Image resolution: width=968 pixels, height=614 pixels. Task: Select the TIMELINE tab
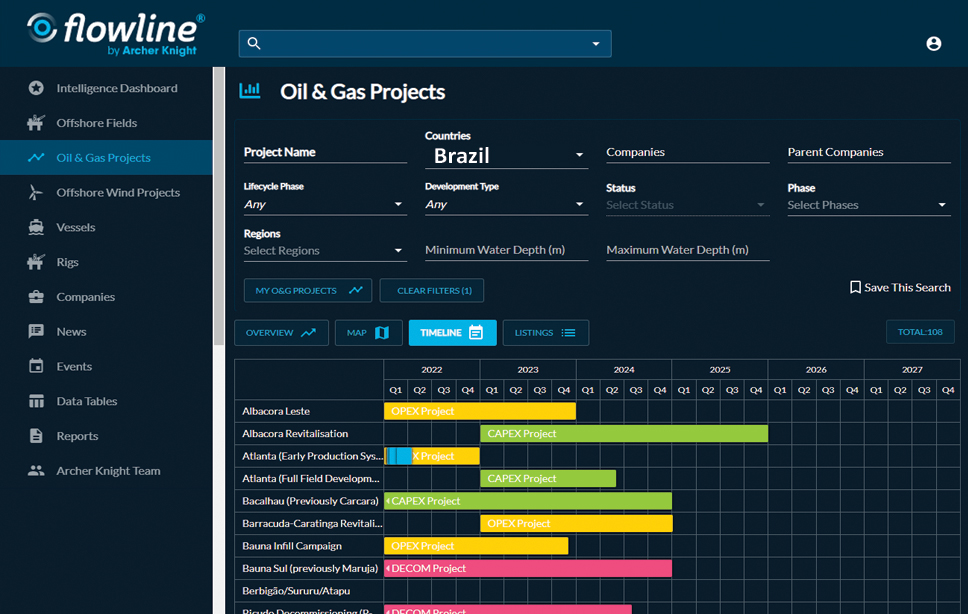453,333
